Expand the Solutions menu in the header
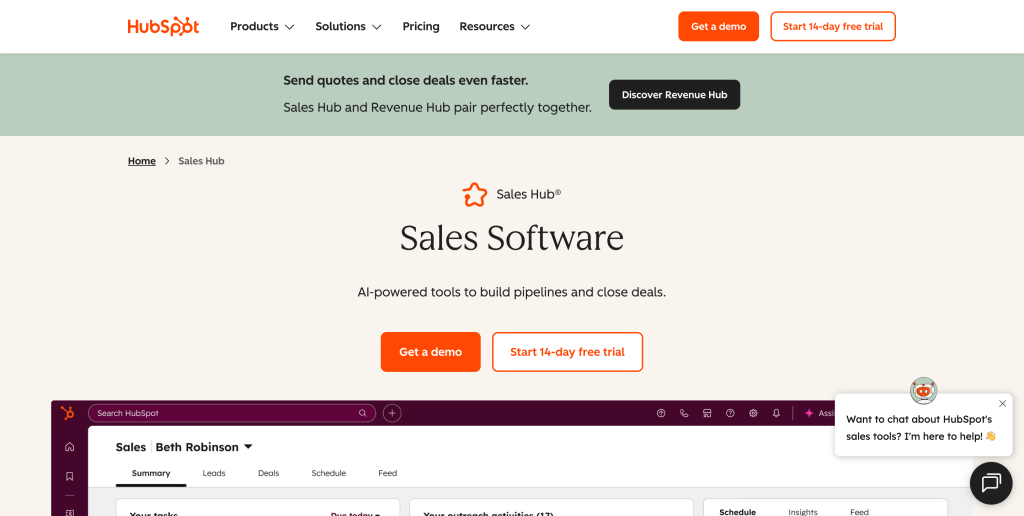 pos(348,27)
